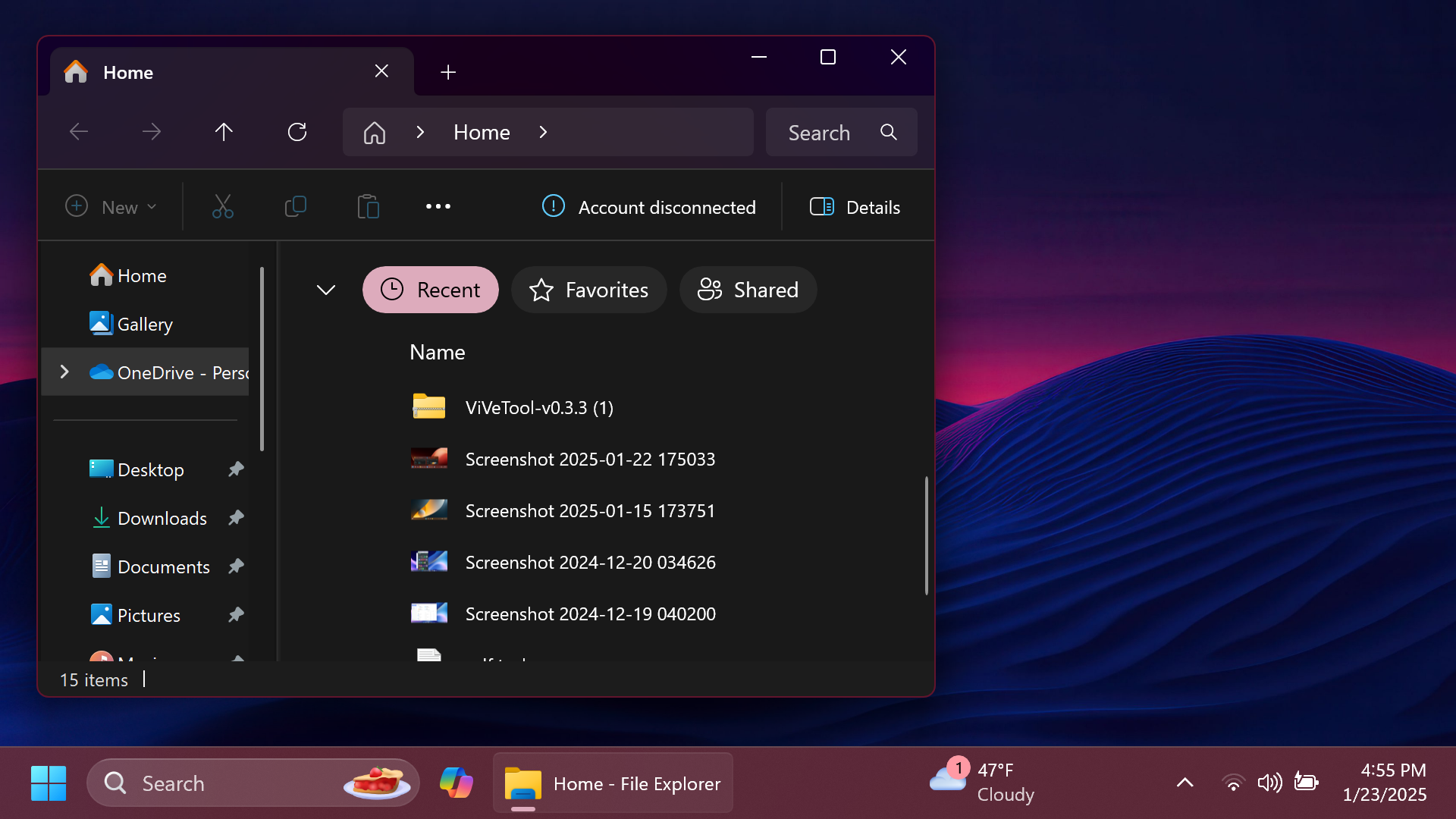Collapse the Recent files section chevron
The image size is (1456, 819).
pos(326,290)
